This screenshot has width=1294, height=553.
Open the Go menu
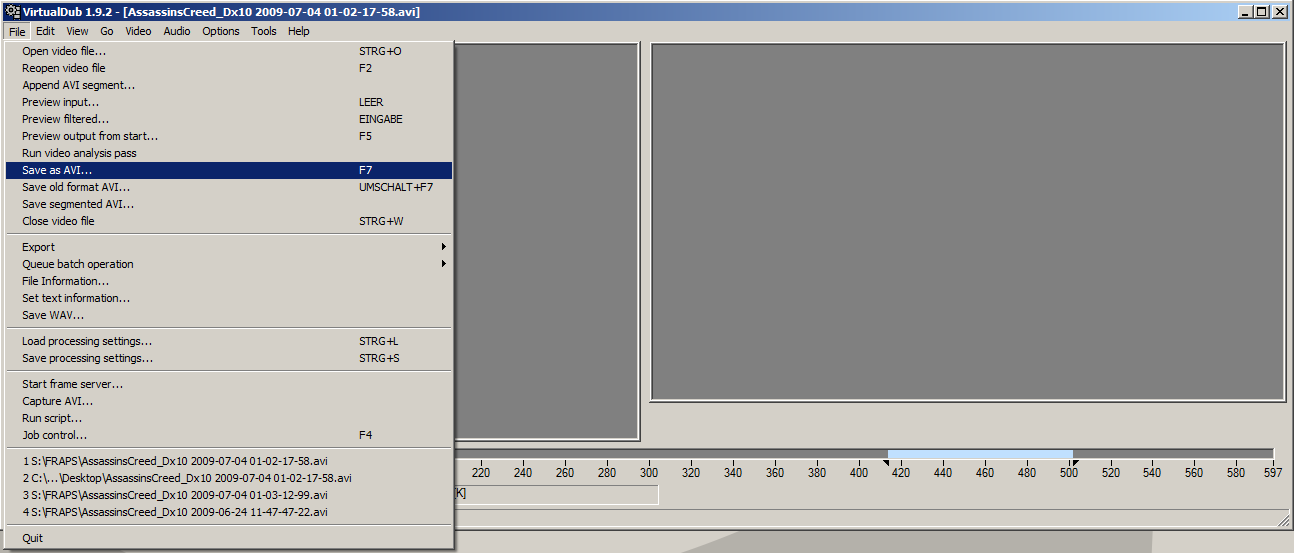107,31
